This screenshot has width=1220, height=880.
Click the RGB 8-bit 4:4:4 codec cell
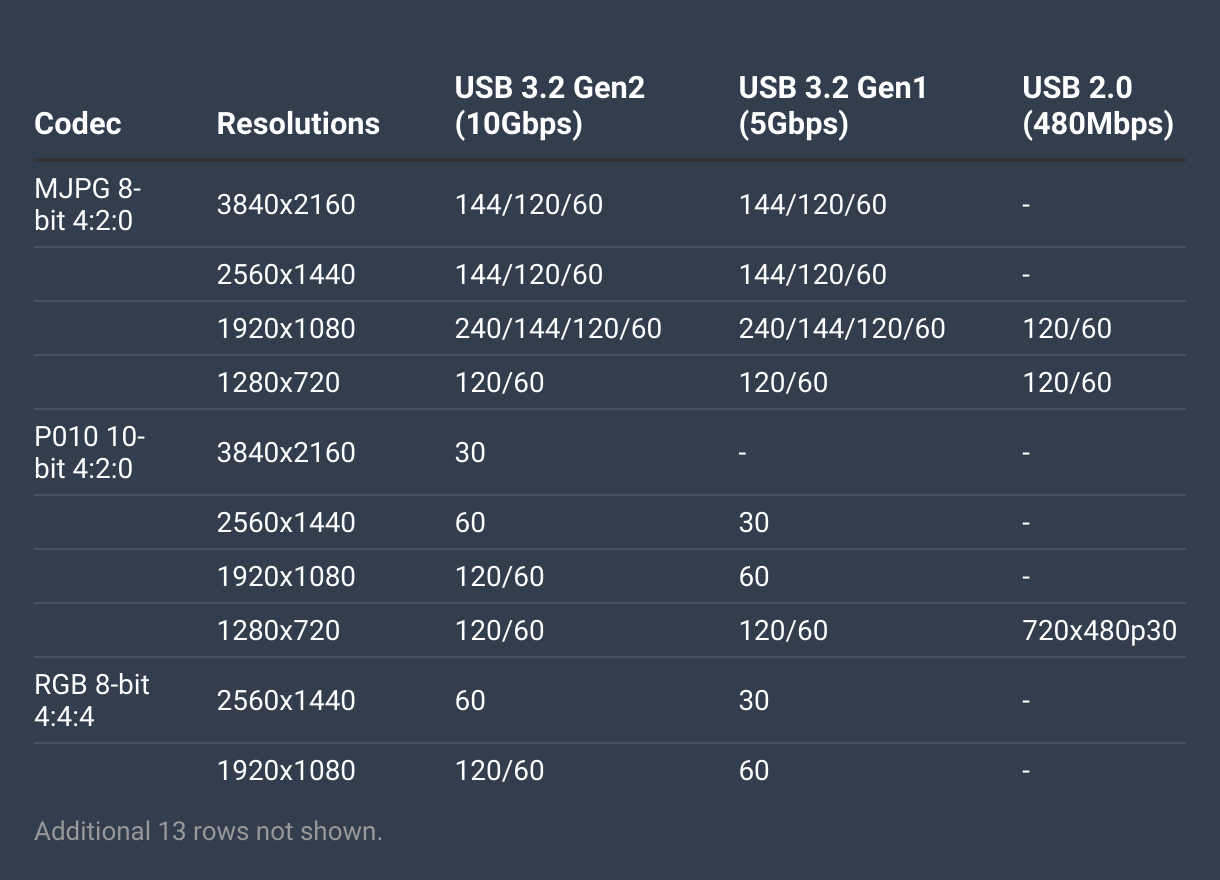tap(91, 700)
